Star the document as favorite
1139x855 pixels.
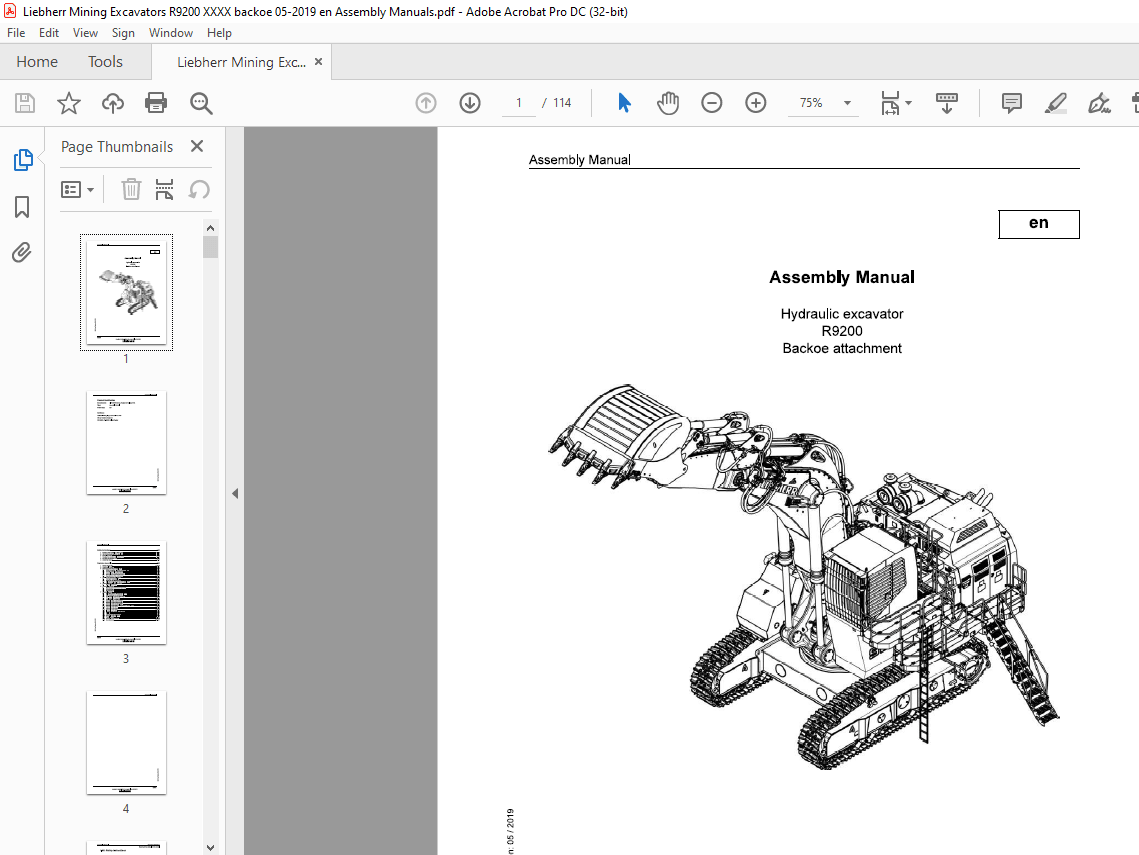click(68, 103)
